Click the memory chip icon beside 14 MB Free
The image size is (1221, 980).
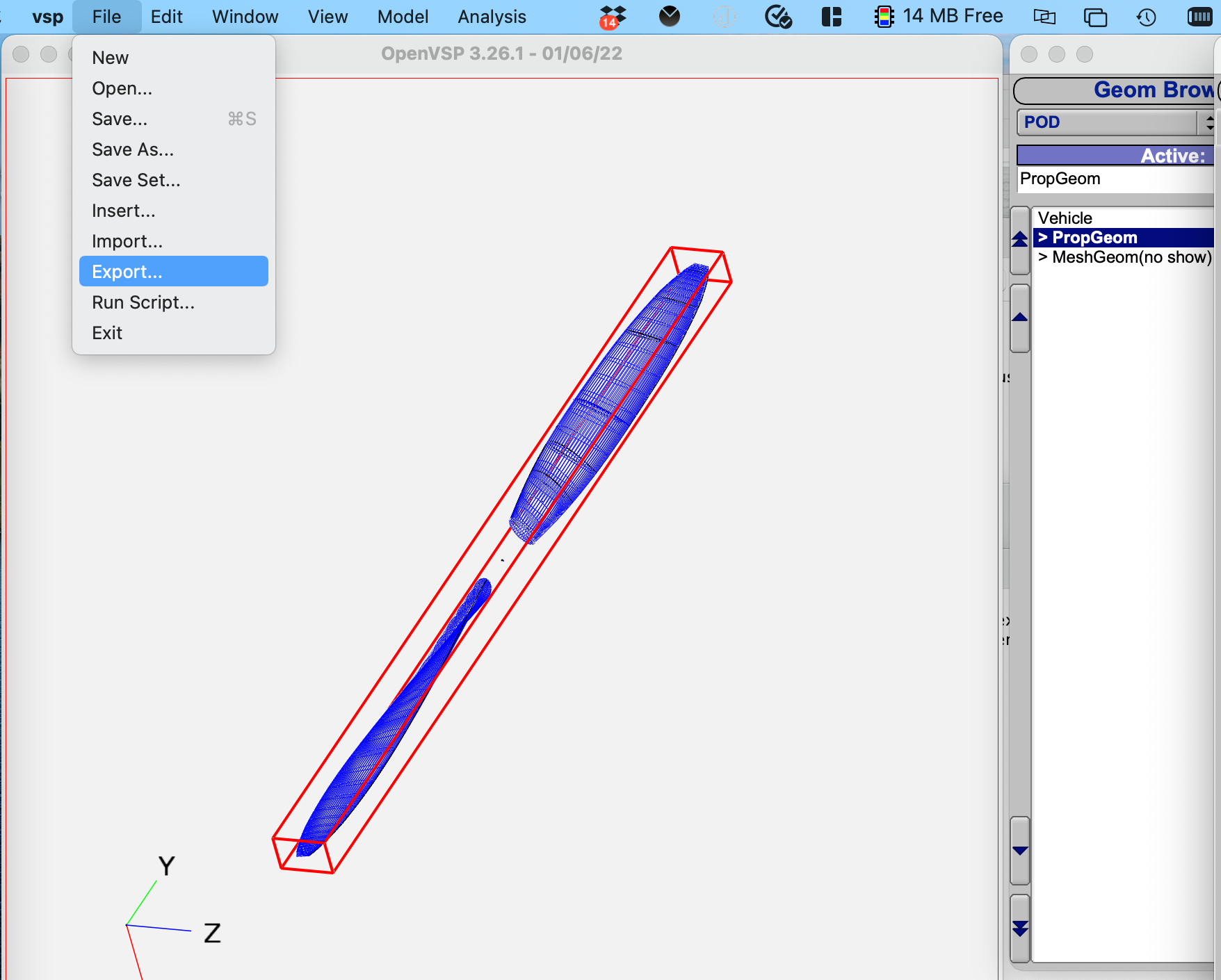click(884, 17)
